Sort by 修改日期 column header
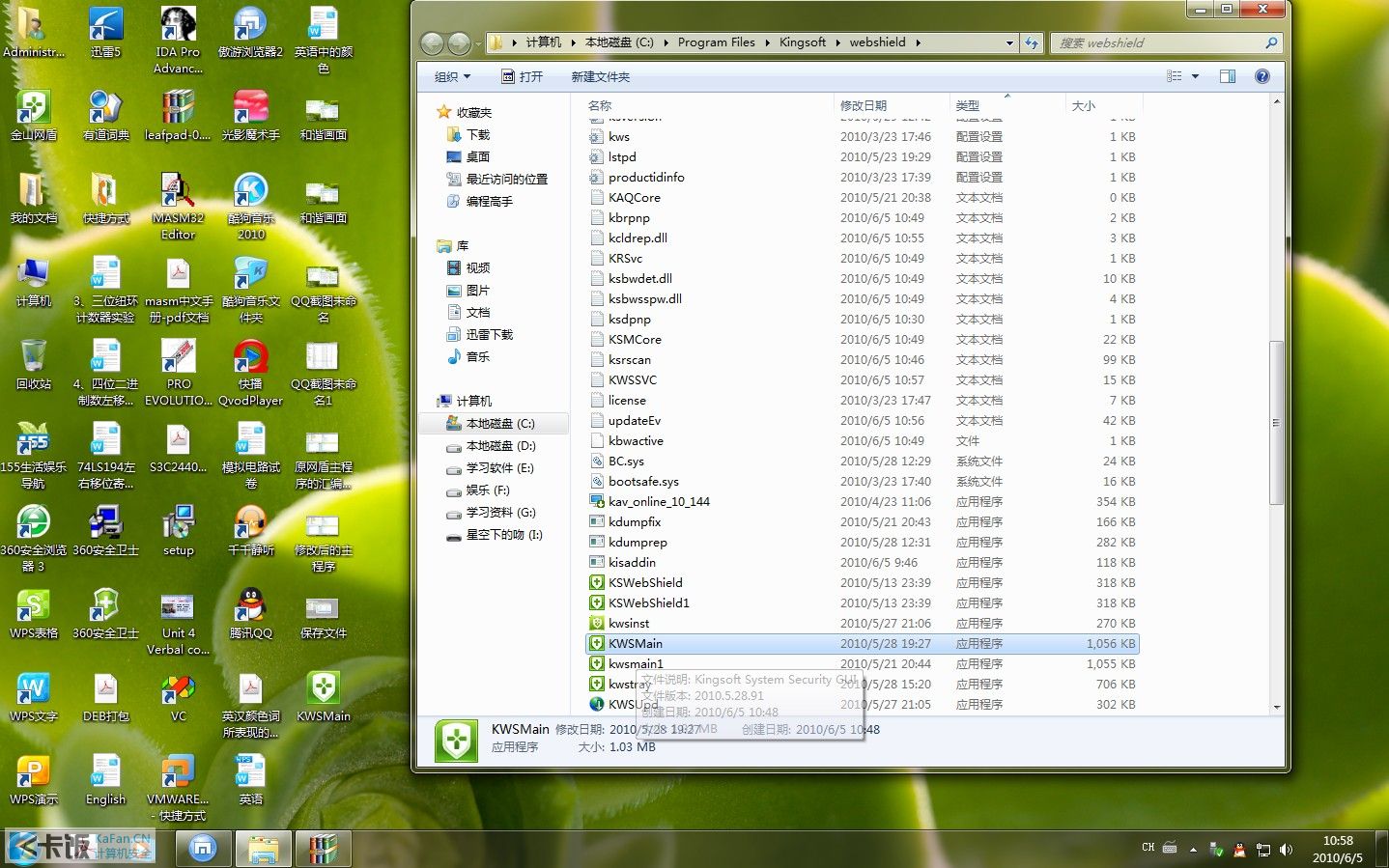Viewport: 1389px width, 868px height. pyautogui.click(x=892, y=105)
